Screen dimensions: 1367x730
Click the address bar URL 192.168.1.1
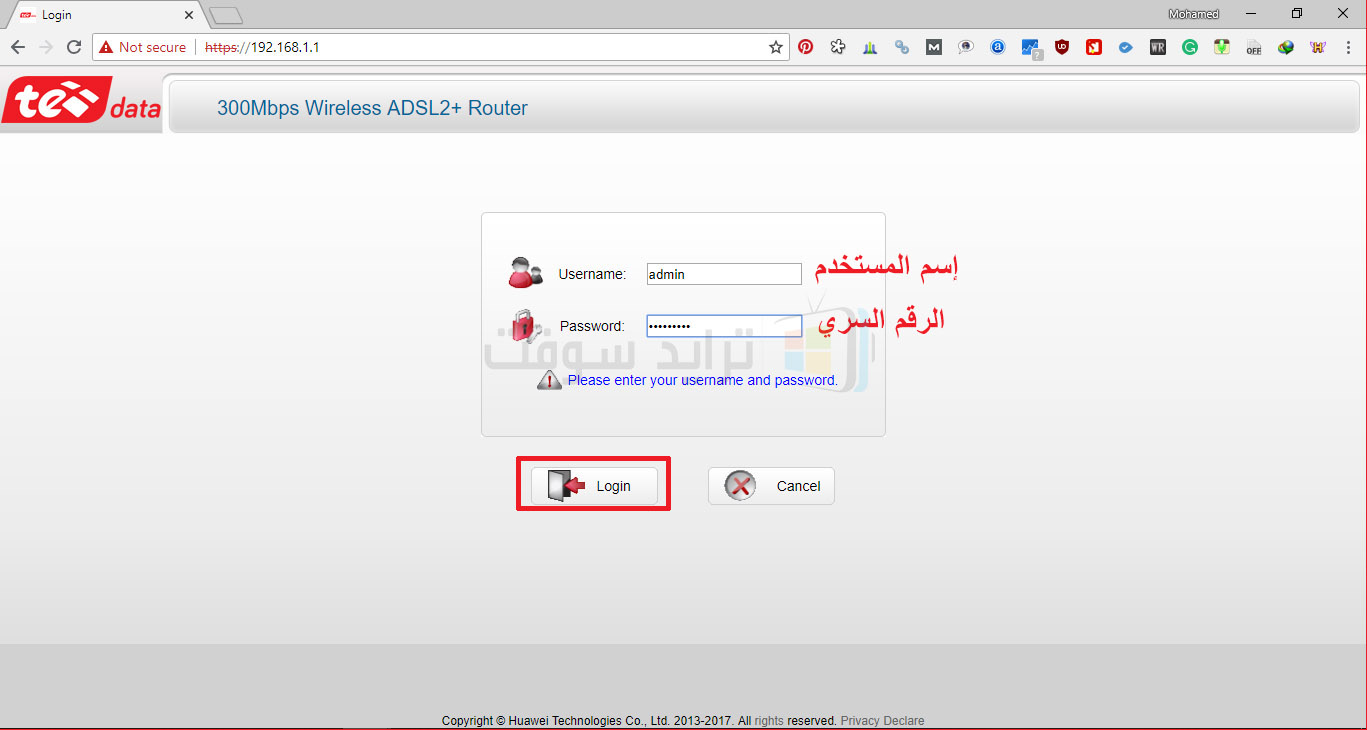tap(262, 47)
